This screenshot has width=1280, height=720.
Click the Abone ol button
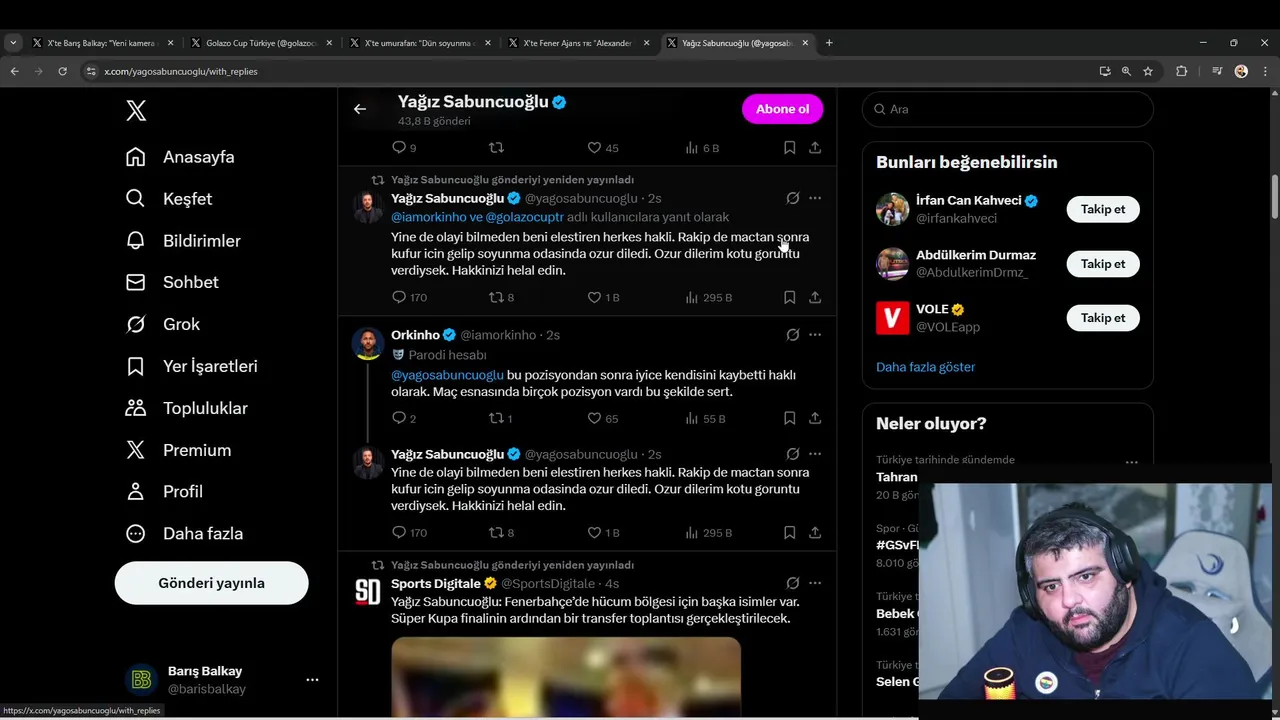point(782,109)
